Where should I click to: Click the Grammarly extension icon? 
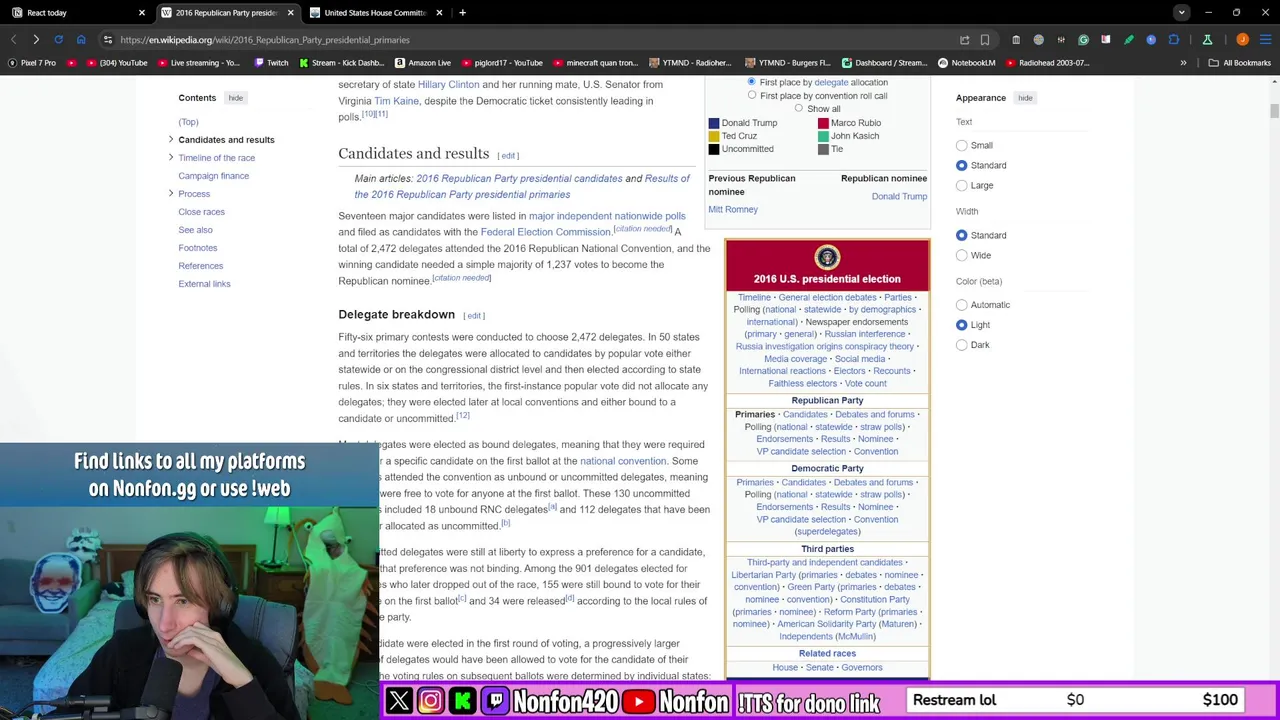tap(1083, 40)
